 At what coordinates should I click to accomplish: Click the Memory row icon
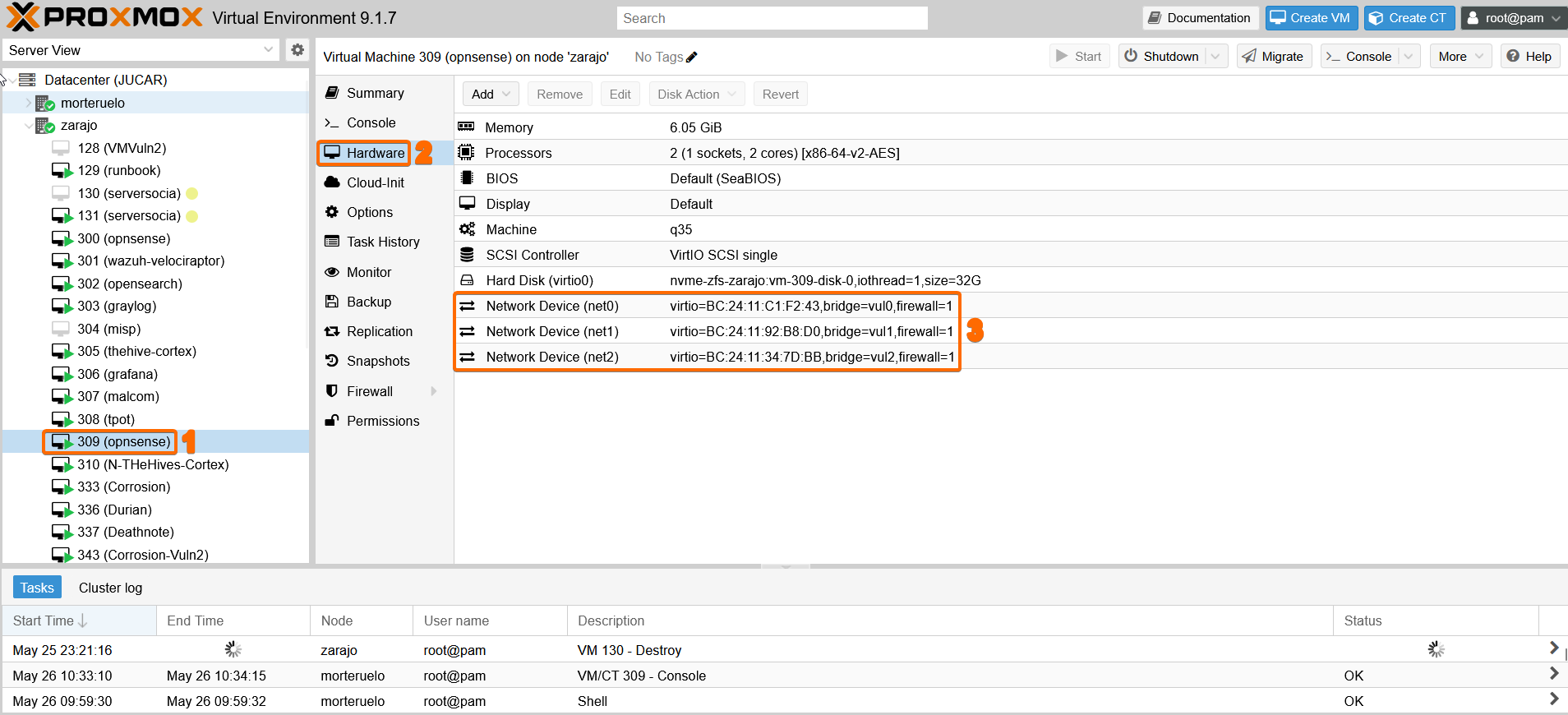467,127
